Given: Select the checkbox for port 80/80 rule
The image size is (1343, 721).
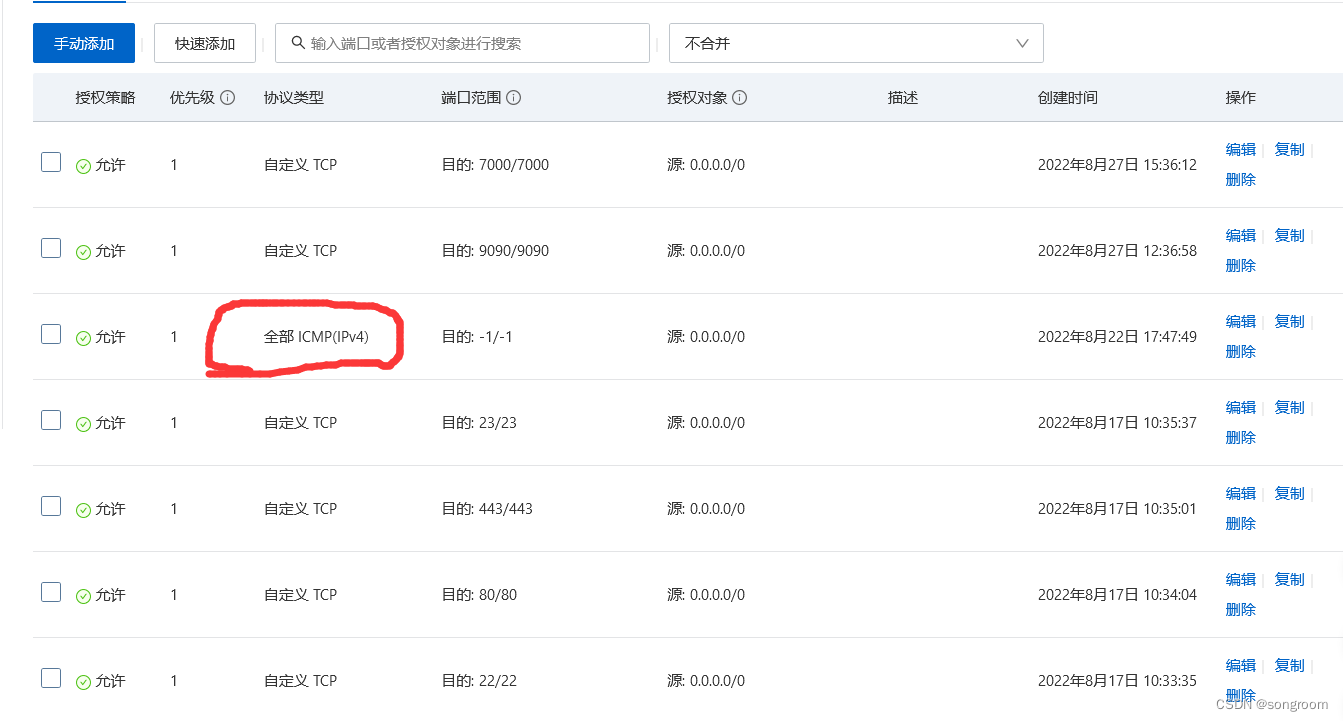Looking at the screenshot, I should point(51,592).
